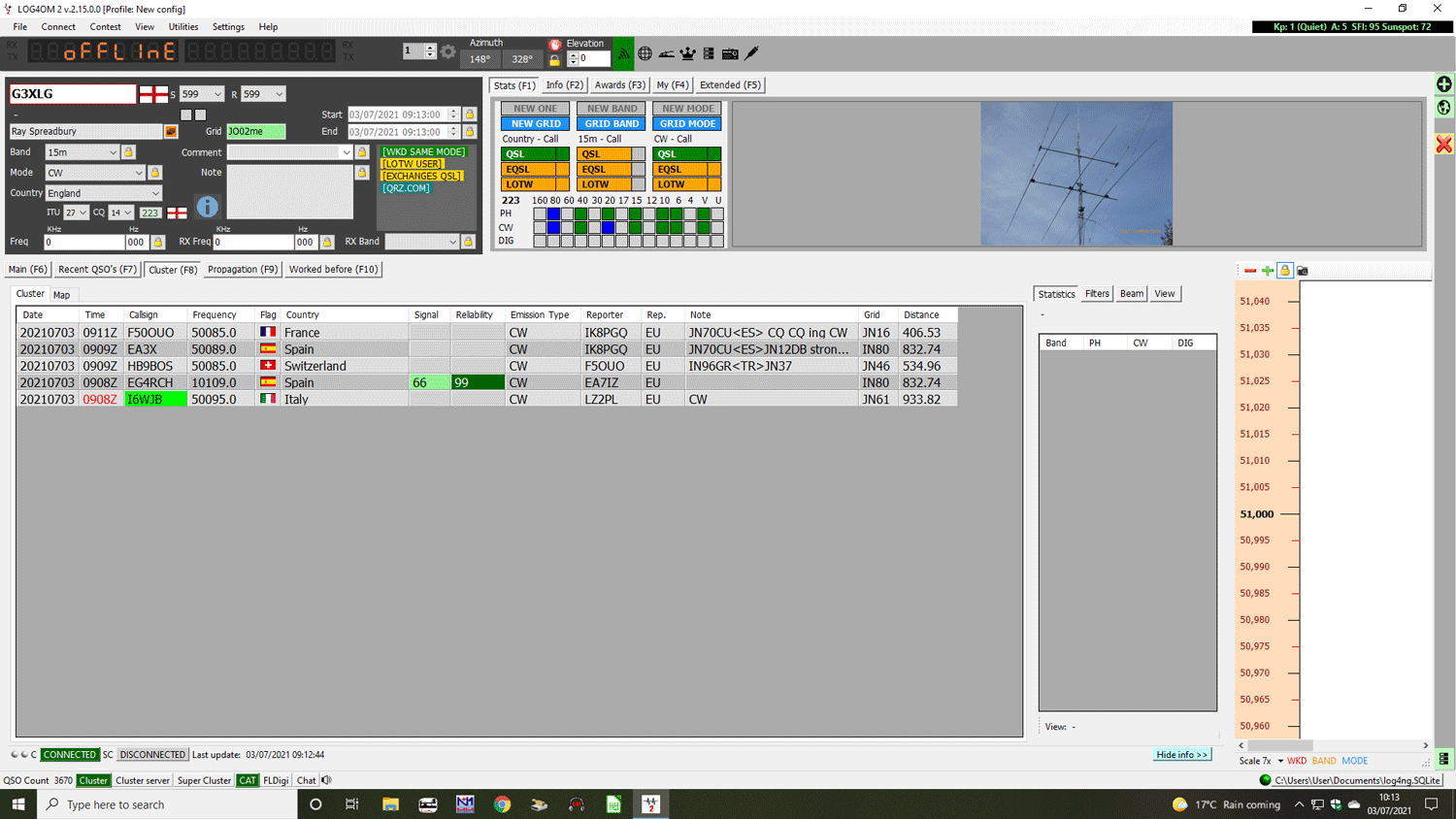Toggle band map lock icon
Image resolution: width=1456 pixels, height=819 pixels.
(1285, 271)
